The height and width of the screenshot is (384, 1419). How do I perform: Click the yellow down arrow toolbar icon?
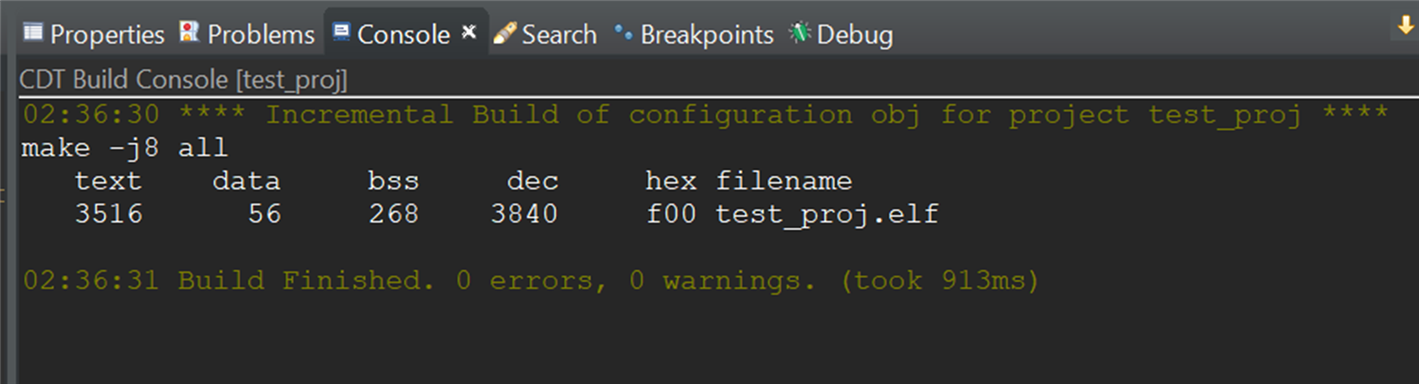point(1405,29)
